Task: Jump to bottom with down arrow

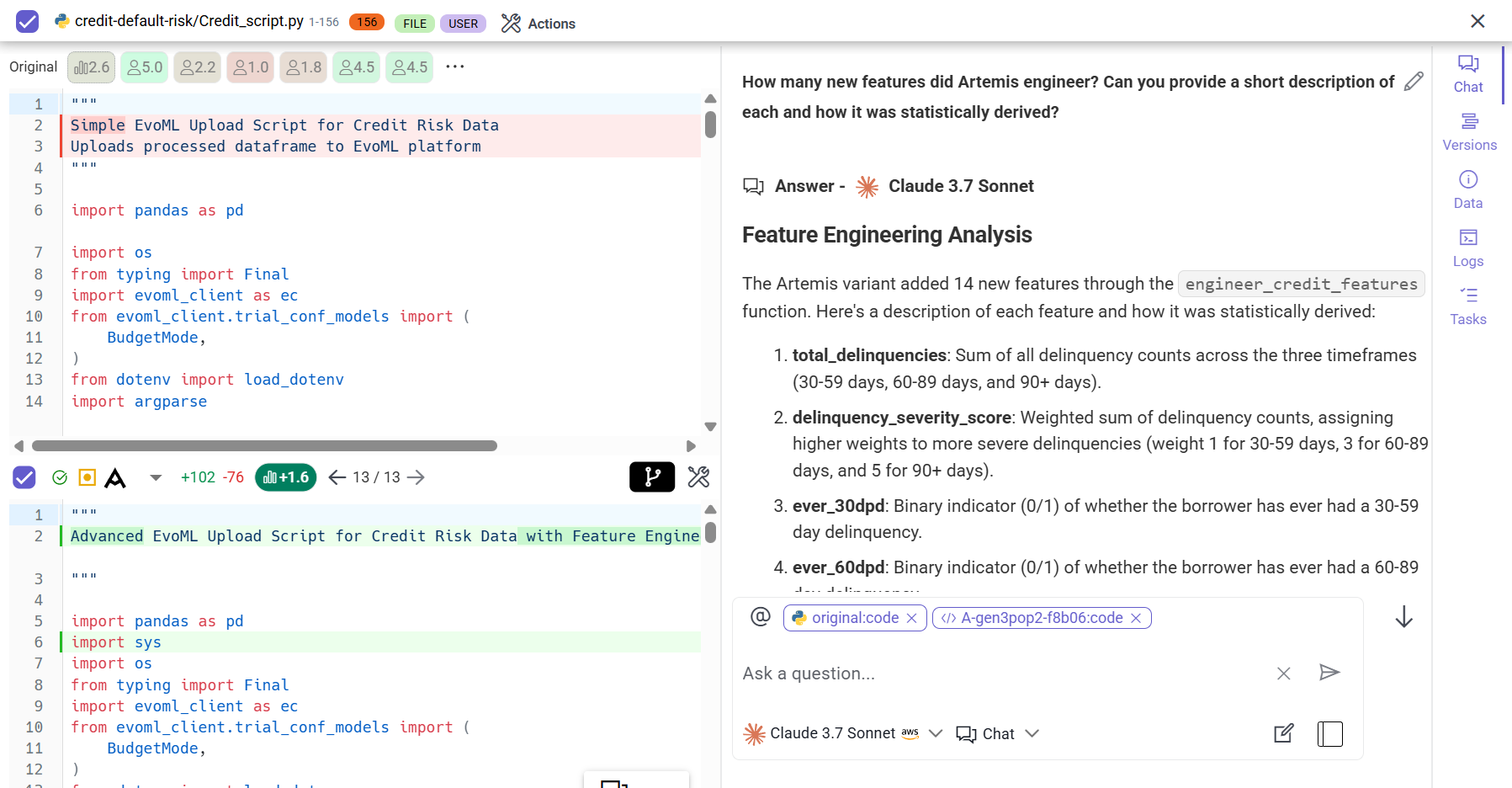Action: [x=1403, y=618]
